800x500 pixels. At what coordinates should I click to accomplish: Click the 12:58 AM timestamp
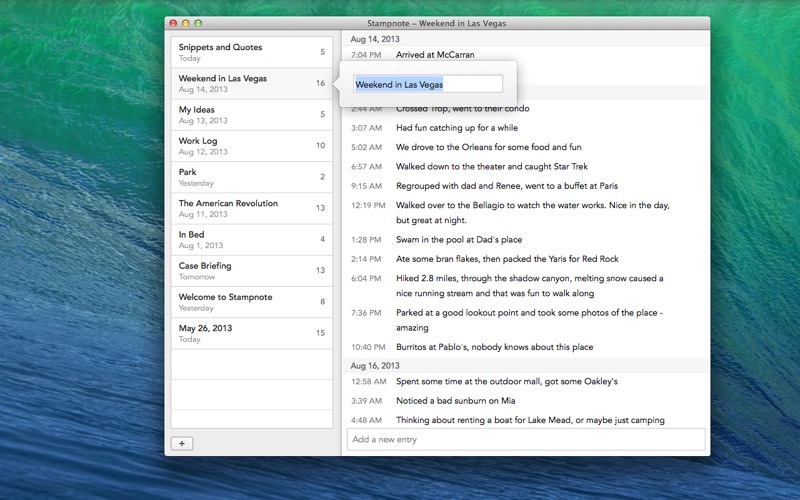click(368, 382)
